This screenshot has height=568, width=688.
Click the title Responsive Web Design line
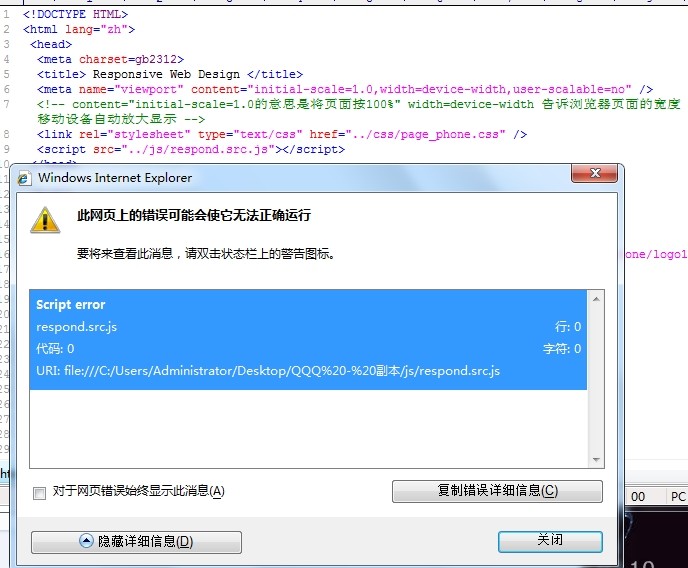pyautogui.click(x=170, y=74)
